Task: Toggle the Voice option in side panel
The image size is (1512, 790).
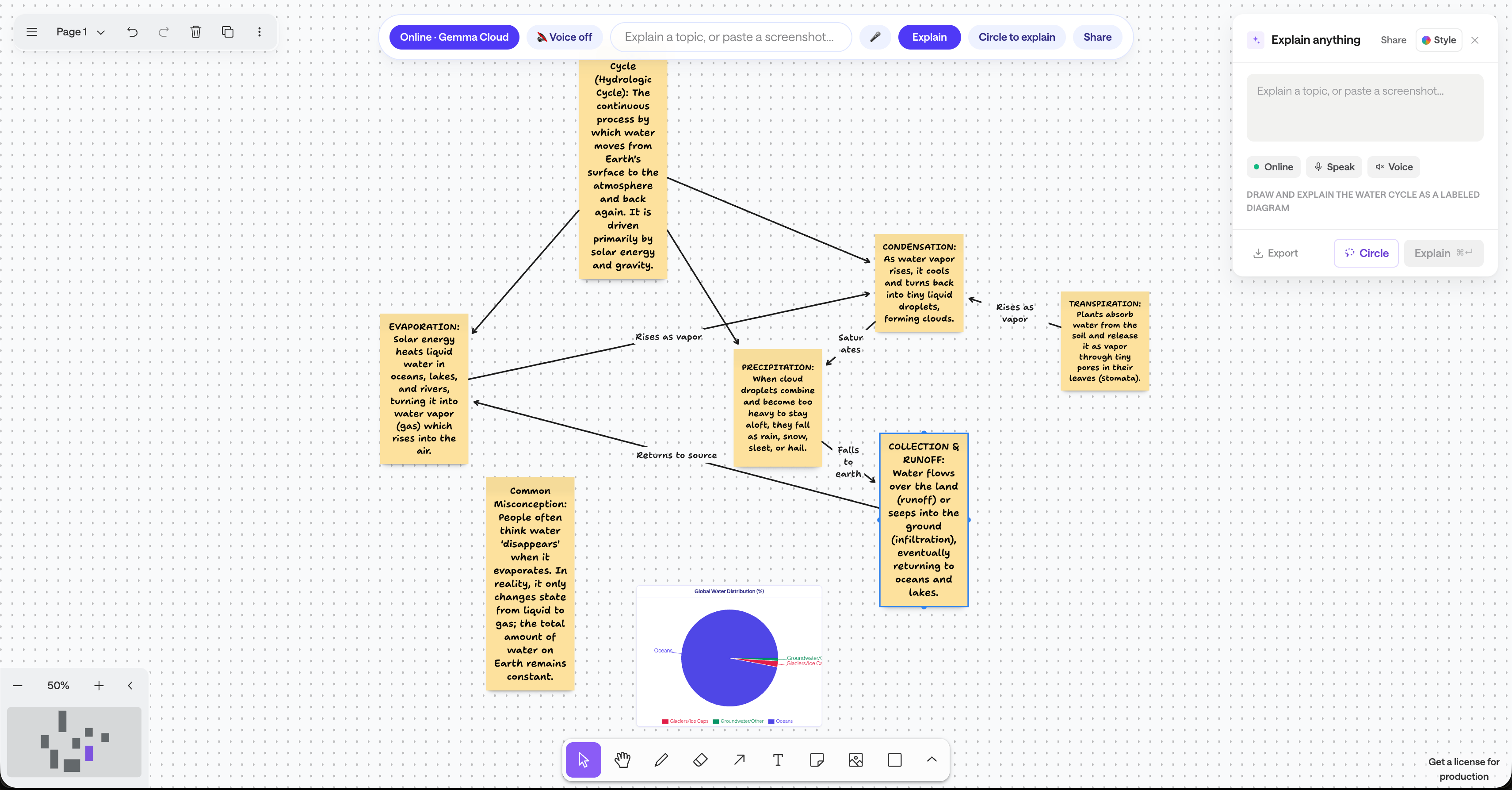Action: pyautogui.click(x=1394, y=167)
